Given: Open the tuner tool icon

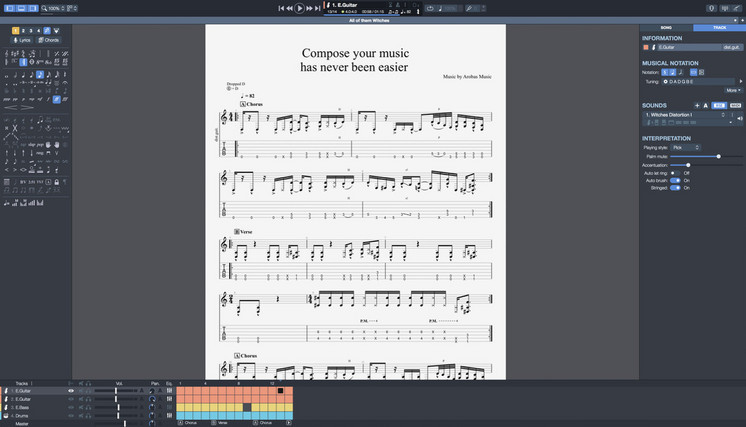Looking at the screenshot, I should (711, 8).
